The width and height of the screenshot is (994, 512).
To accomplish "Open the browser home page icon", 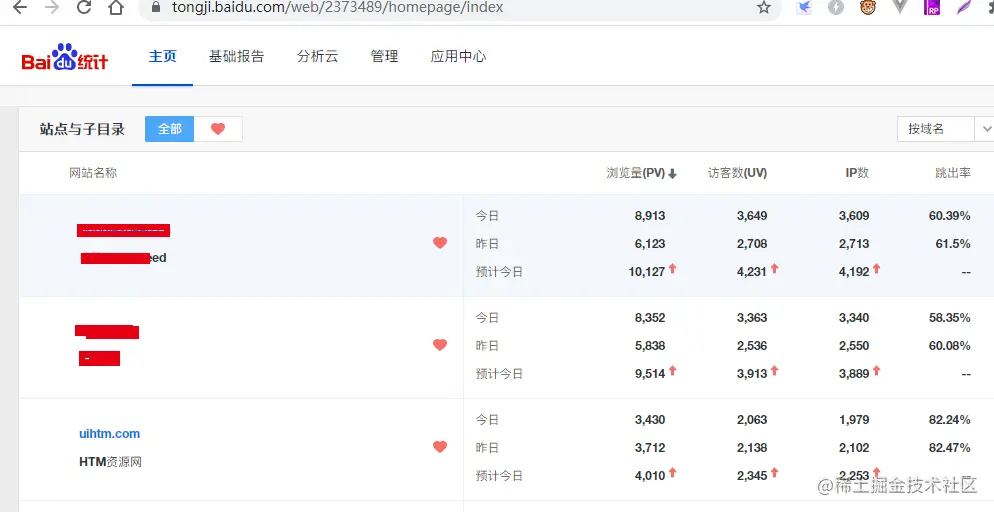I will tap(116, 8).
